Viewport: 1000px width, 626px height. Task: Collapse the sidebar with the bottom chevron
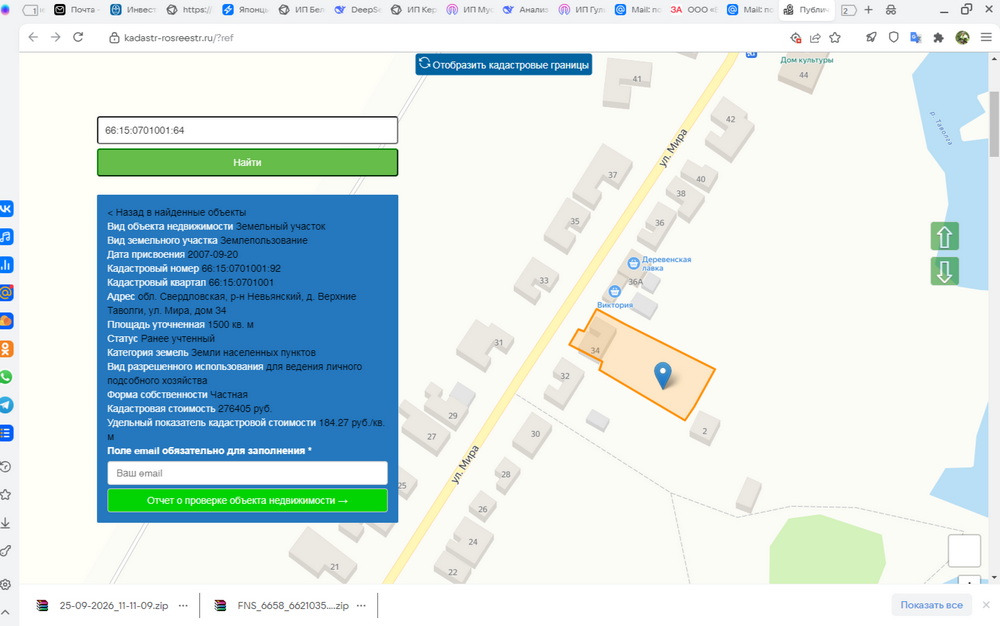click(6, 612)
